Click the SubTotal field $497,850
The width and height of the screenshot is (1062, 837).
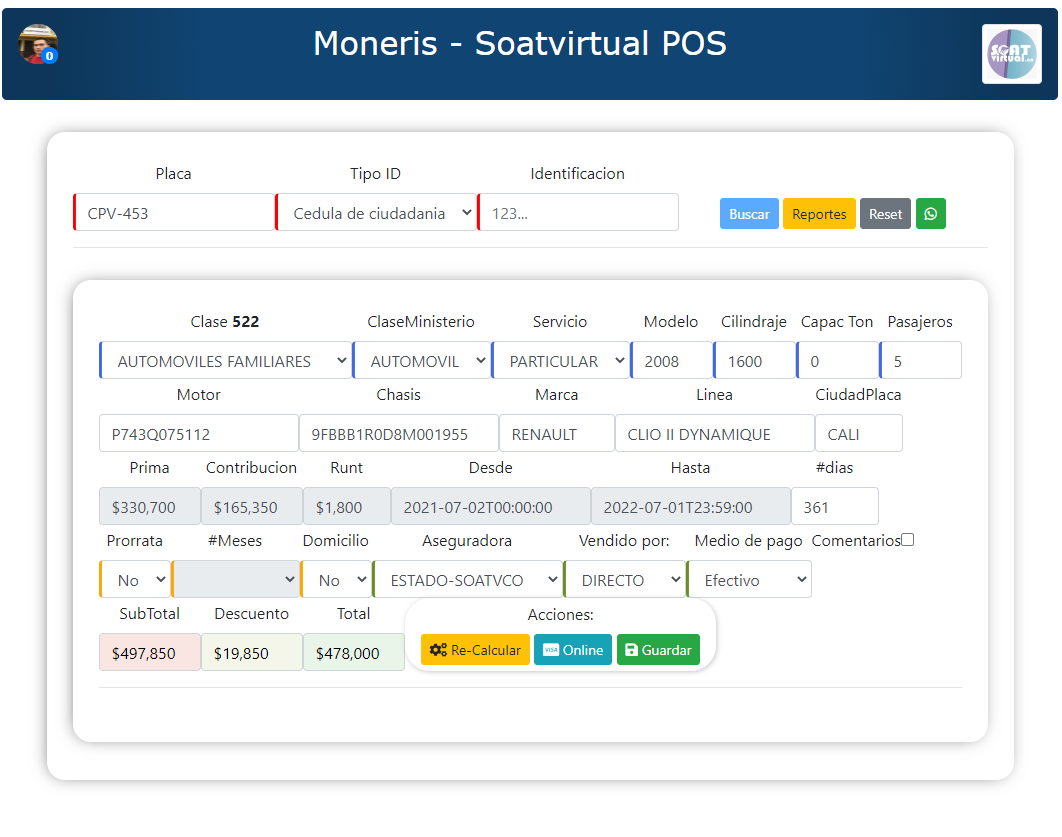(x=150, y=653)
